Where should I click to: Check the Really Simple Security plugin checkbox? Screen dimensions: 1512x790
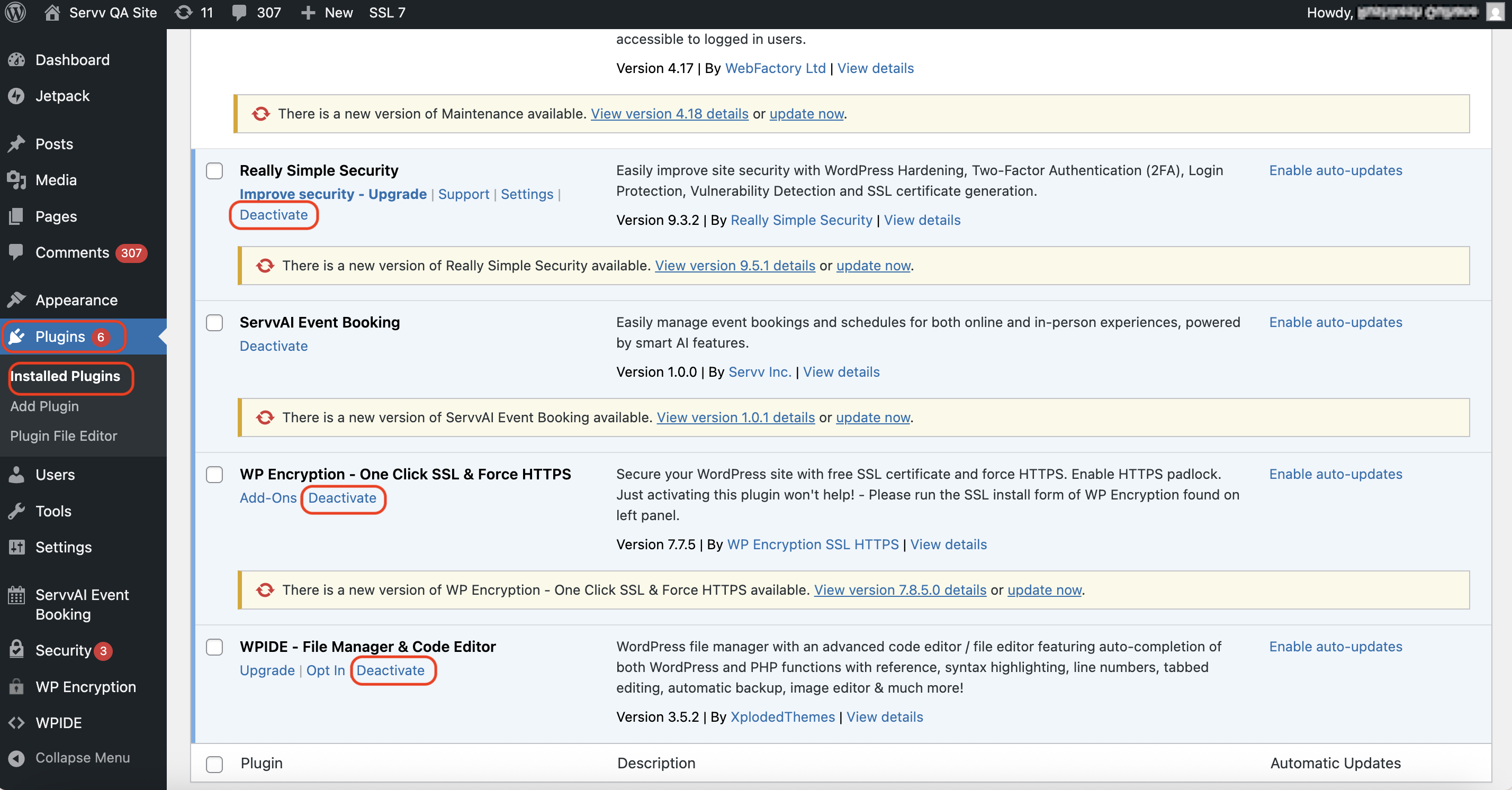[x=214, y=171]
